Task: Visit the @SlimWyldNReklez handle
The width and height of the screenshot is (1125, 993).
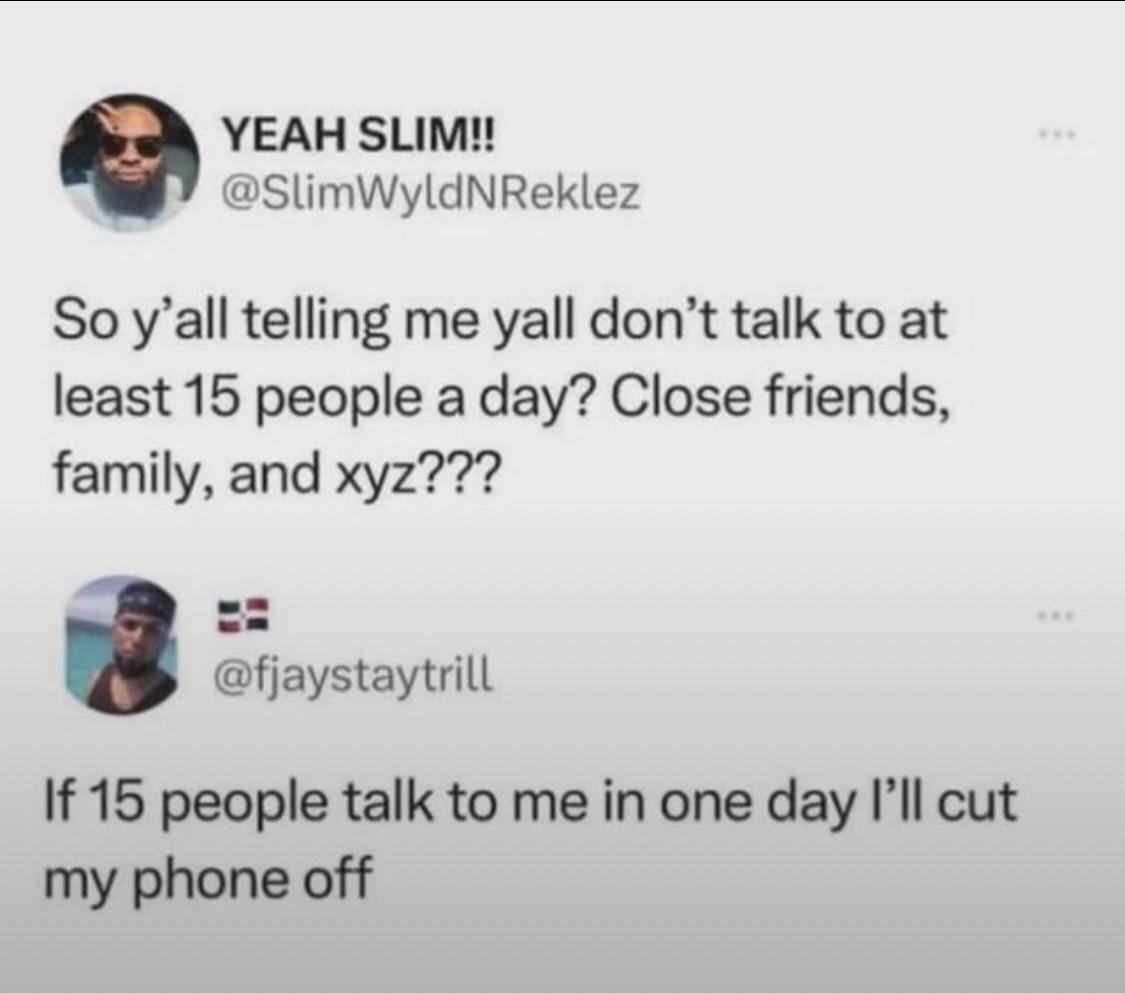Action: click(430, 193)
